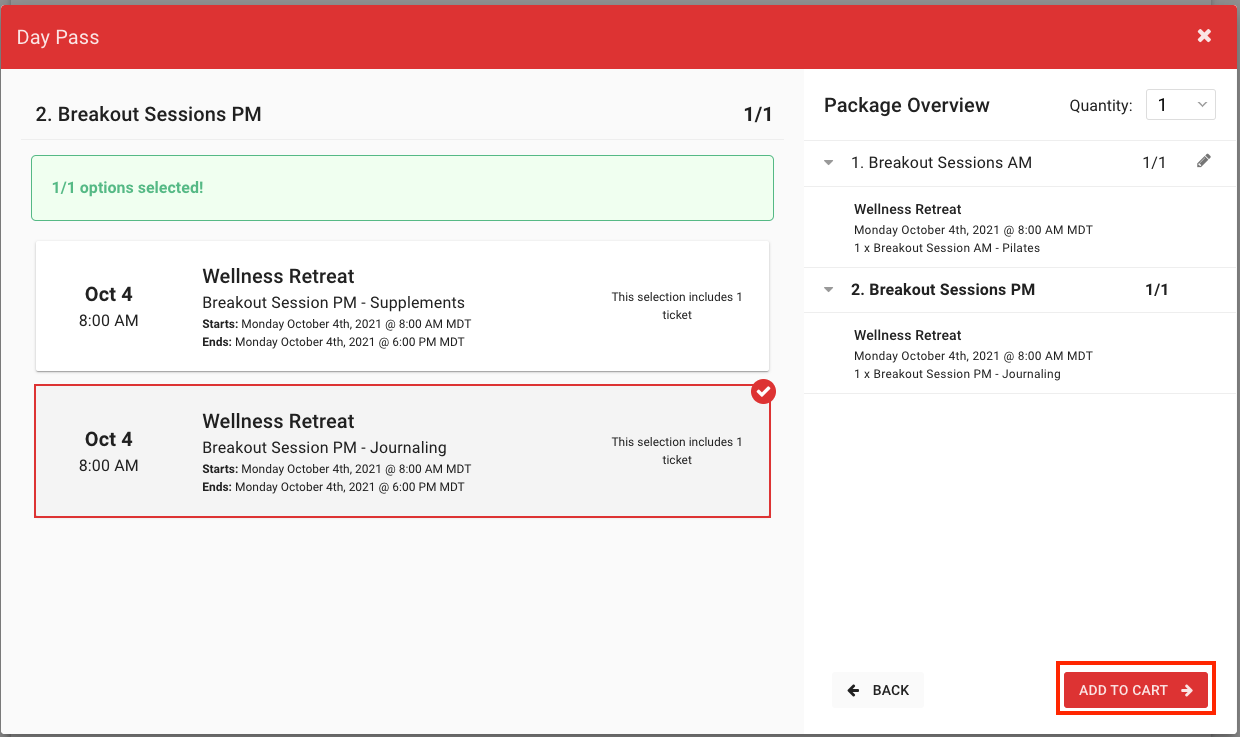Click the pencil edit icon for Breakout Sessions AM
This screenshot has width=1240, height=737.
[1204, 161]
